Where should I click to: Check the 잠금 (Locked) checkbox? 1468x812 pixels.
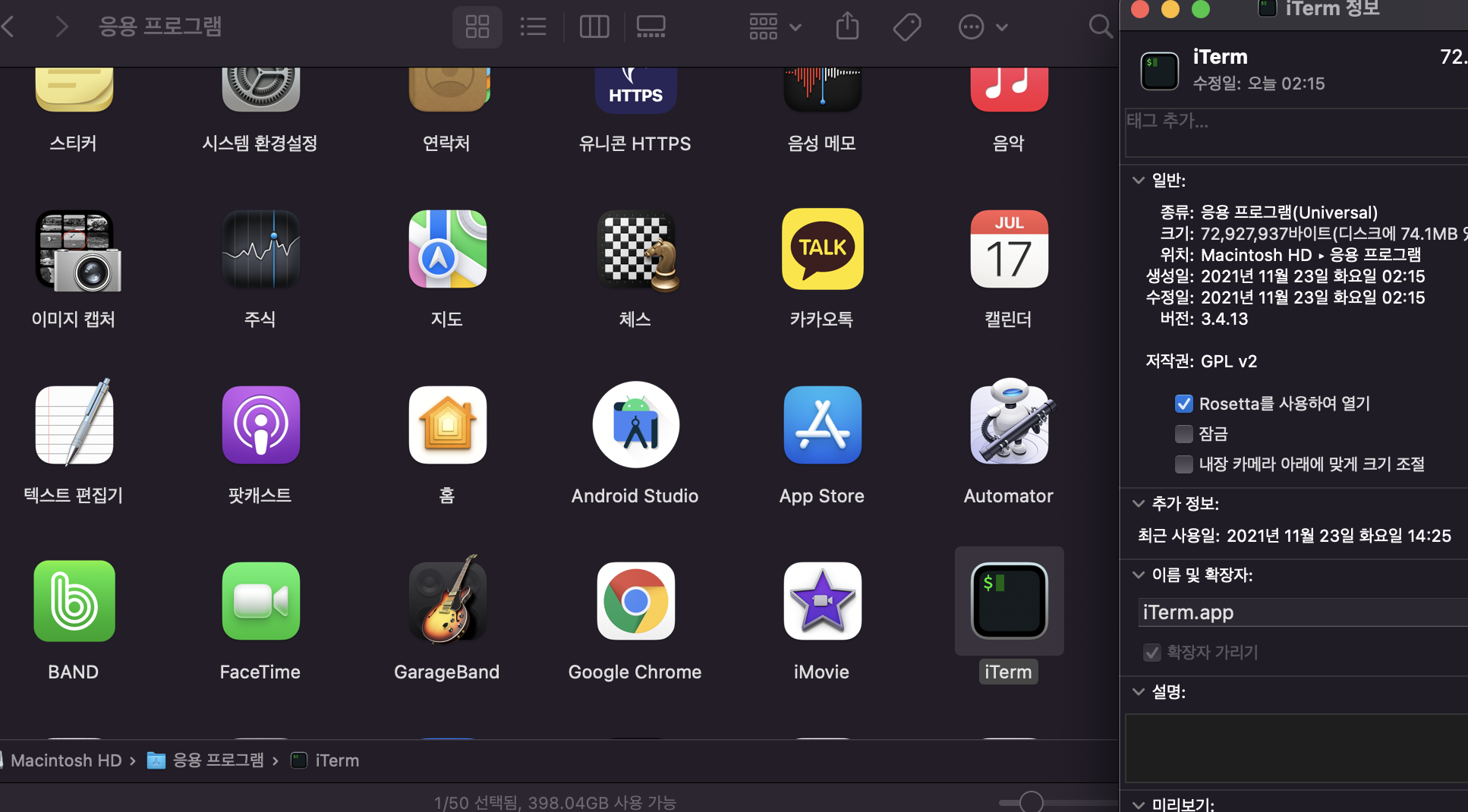[1184, 434]
